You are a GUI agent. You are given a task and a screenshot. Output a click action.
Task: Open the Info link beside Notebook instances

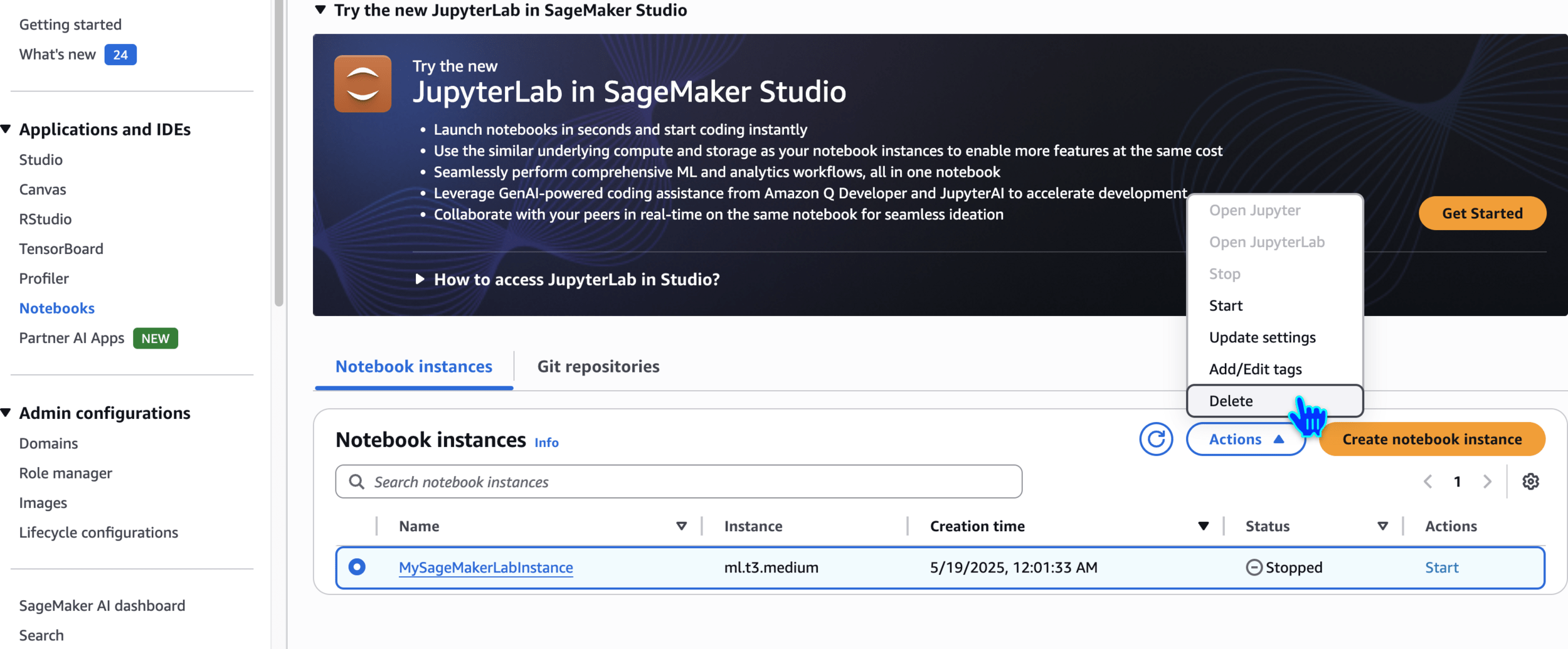point(546,442)
